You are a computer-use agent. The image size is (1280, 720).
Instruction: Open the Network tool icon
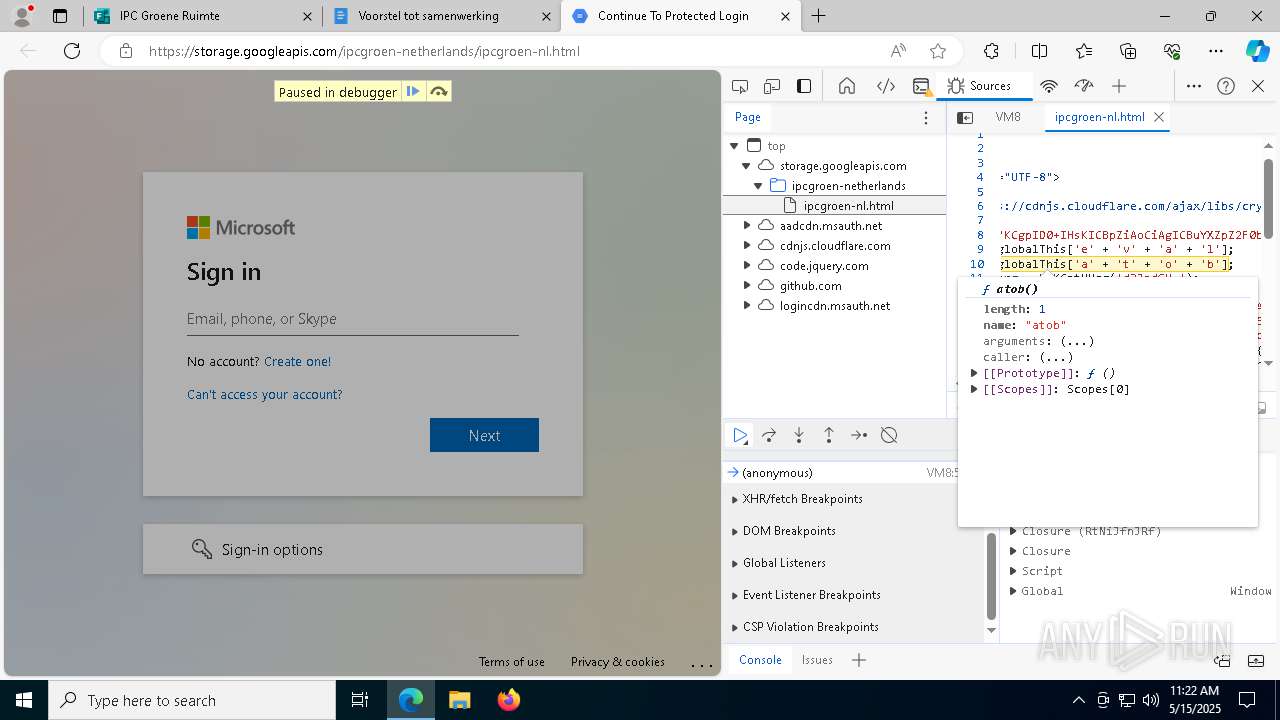[x=1049, y=86]
